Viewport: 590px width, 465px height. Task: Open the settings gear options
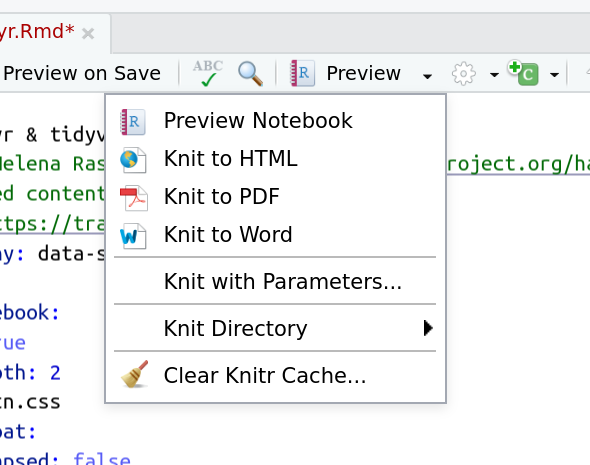[x=464, y=73]
